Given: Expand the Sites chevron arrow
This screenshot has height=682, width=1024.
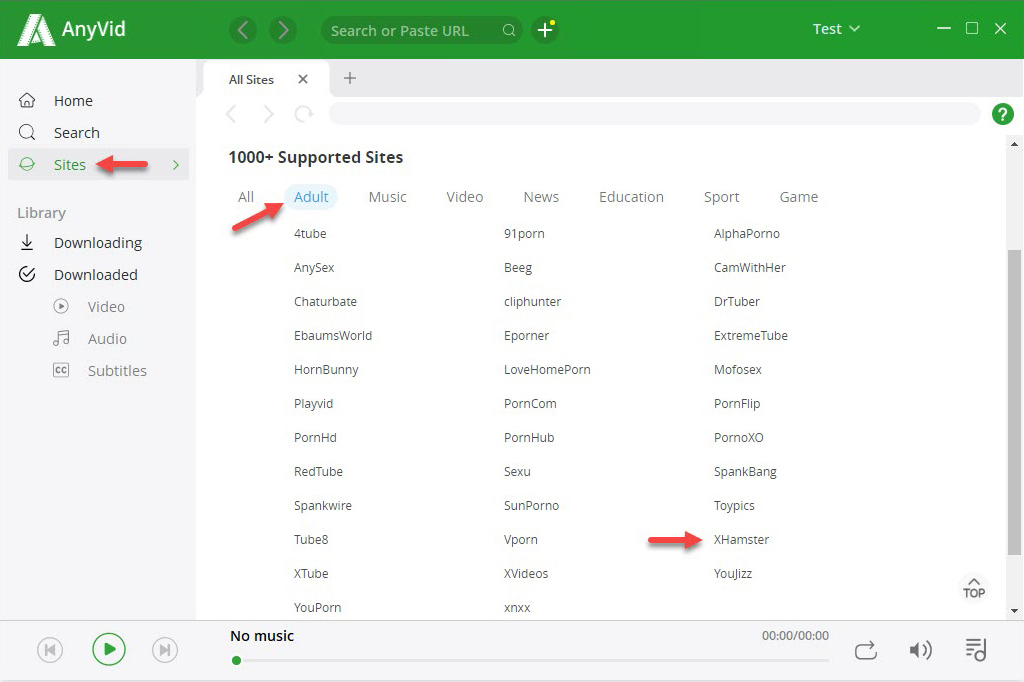Looking at the screenshot, I should [x=176, y=165].
